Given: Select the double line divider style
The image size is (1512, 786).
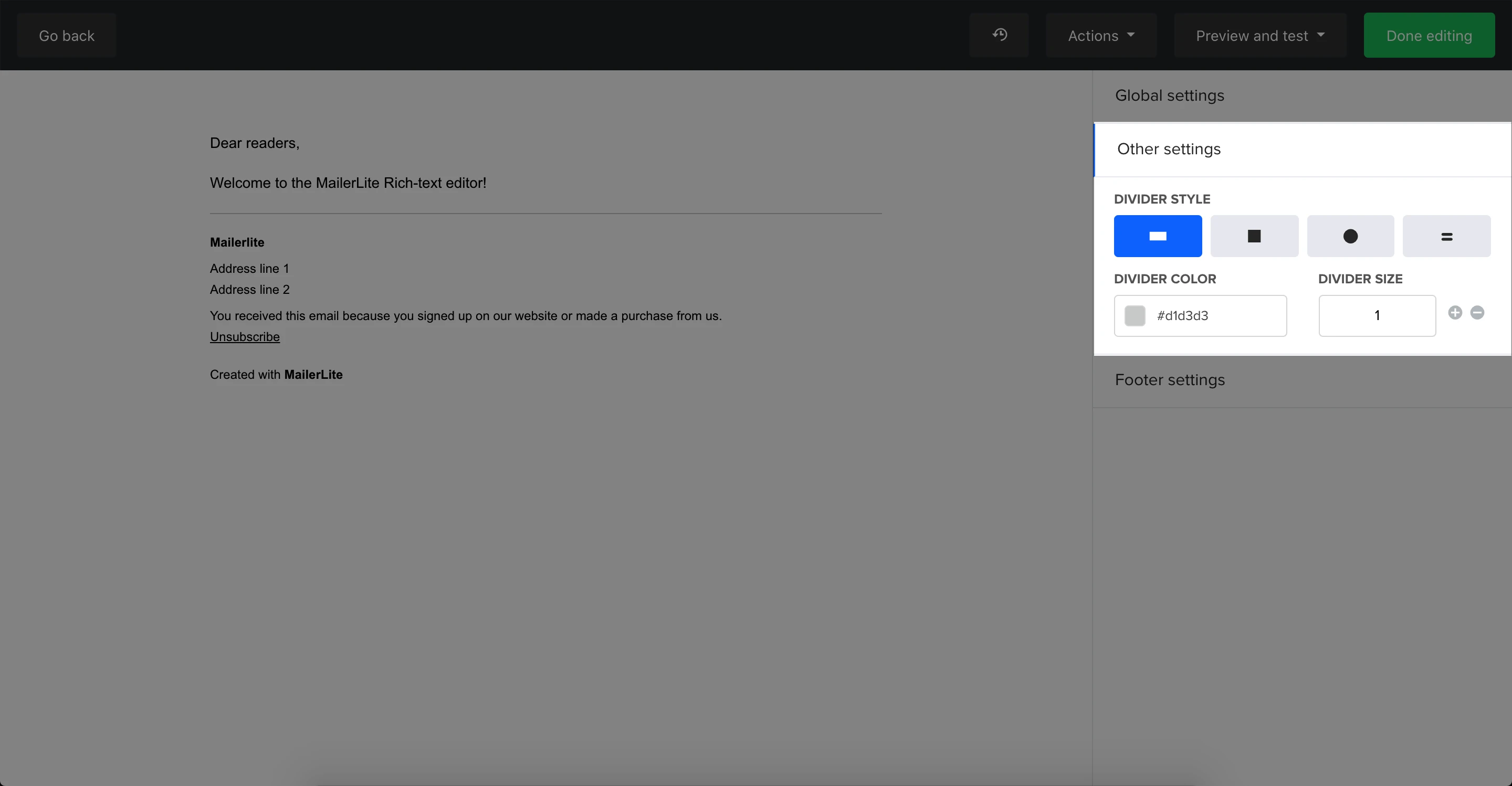Looking at the screenshot, I should click(1446, 236).
